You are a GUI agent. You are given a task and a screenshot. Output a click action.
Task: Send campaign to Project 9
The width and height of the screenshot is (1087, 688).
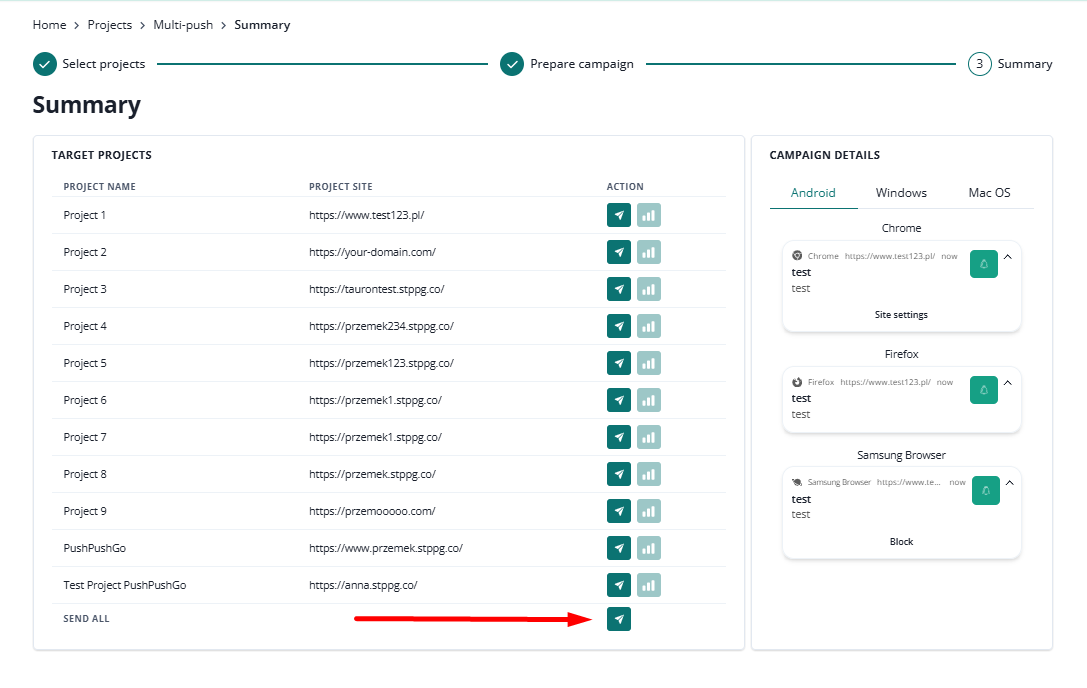619,511
